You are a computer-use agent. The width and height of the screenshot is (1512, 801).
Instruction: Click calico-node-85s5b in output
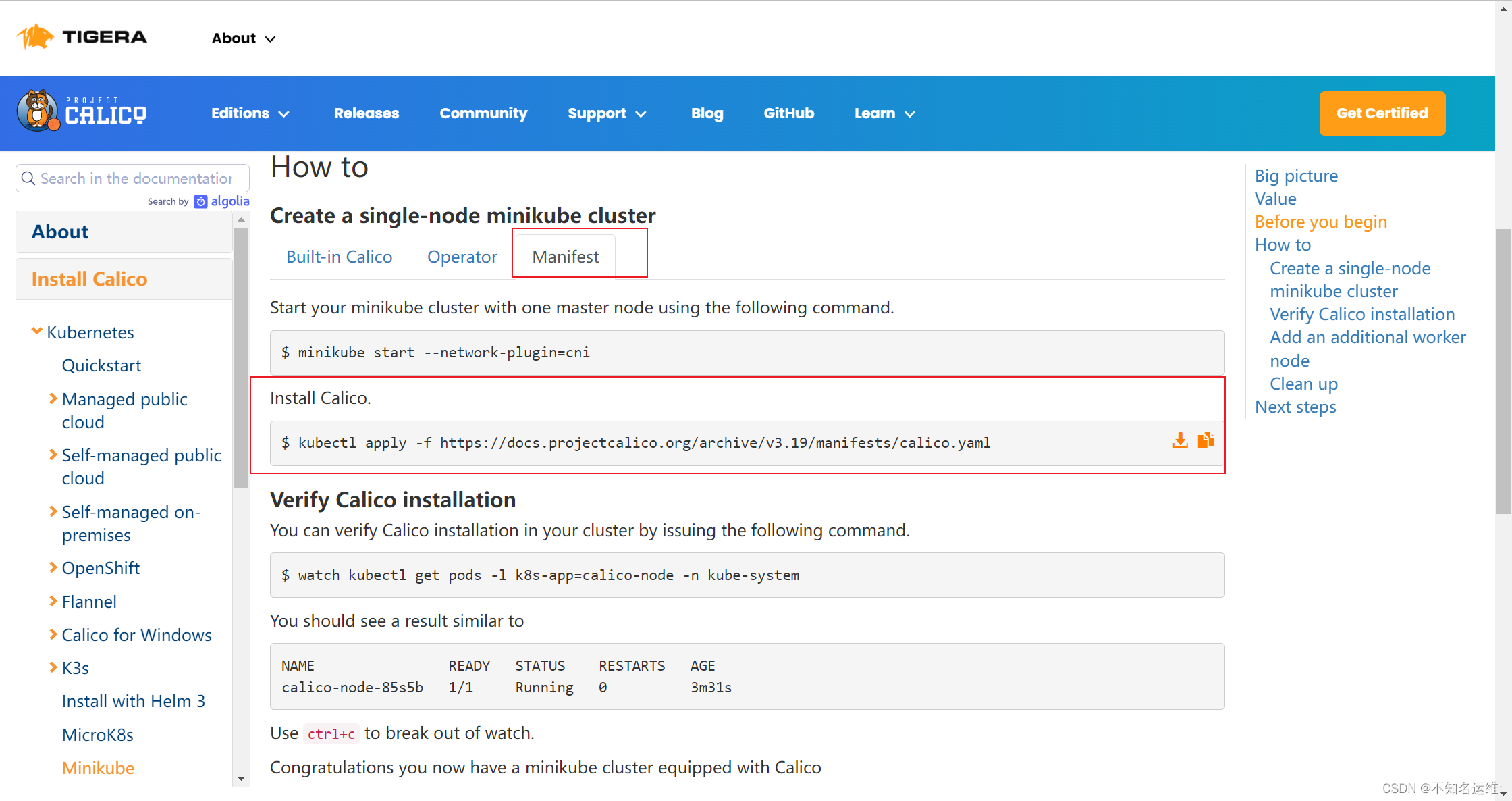352,688
